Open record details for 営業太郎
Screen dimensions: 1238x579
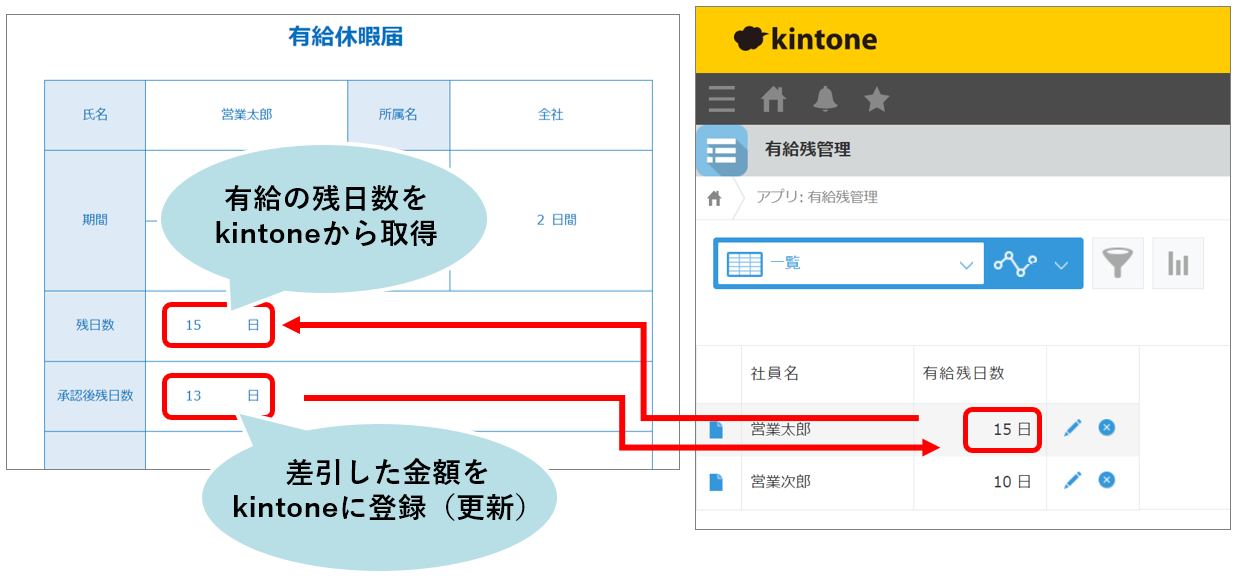point(716,429)
